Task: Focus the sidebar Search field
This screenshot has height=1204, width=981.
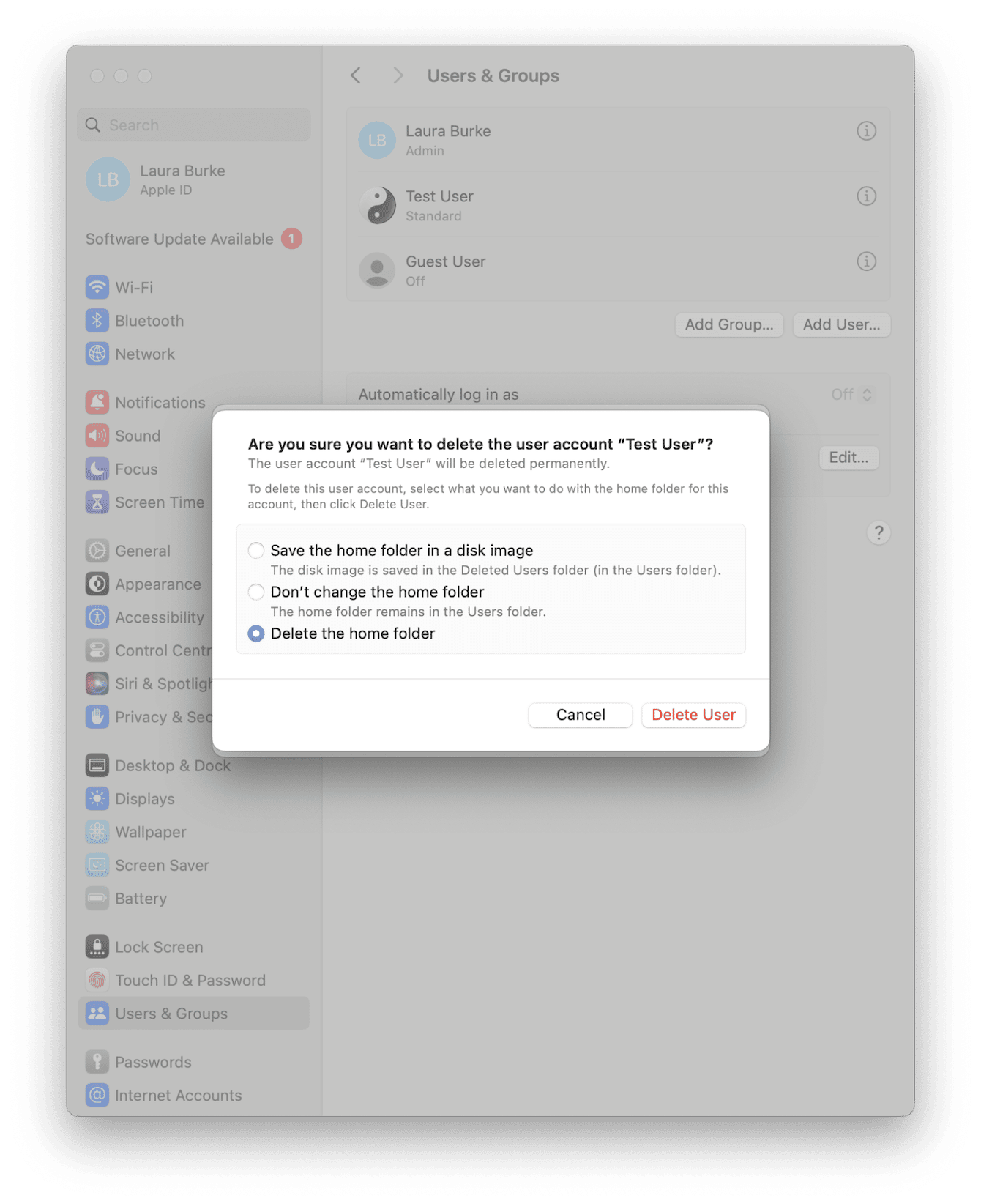Action: pyautogui.click(x=194, y=125)
